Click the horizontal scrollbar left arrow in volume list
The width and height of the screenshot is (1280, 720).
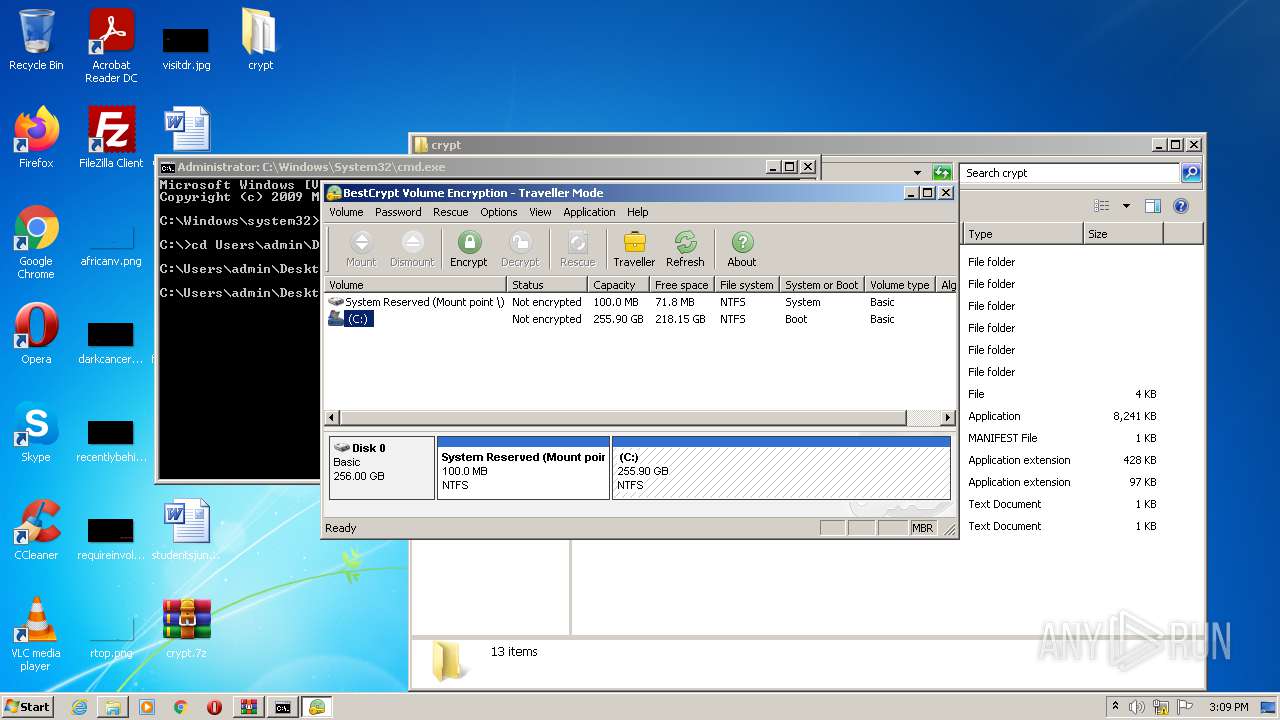pos(333,418)
